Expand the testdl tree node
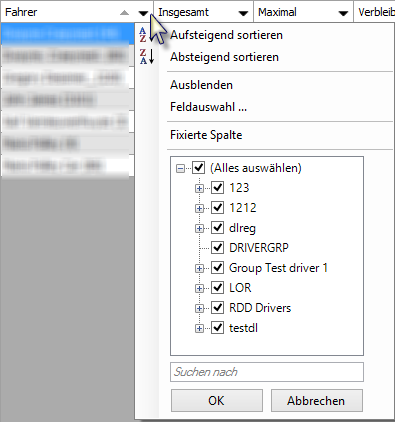 [x=199, y=329]
